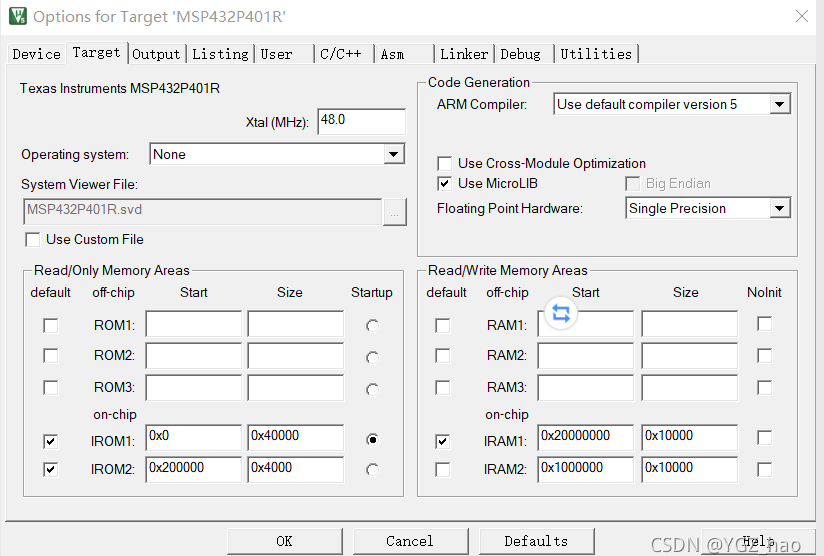This screenshot has width=824, height=556.
Task: Open the Listing tab
Action: 220,54
